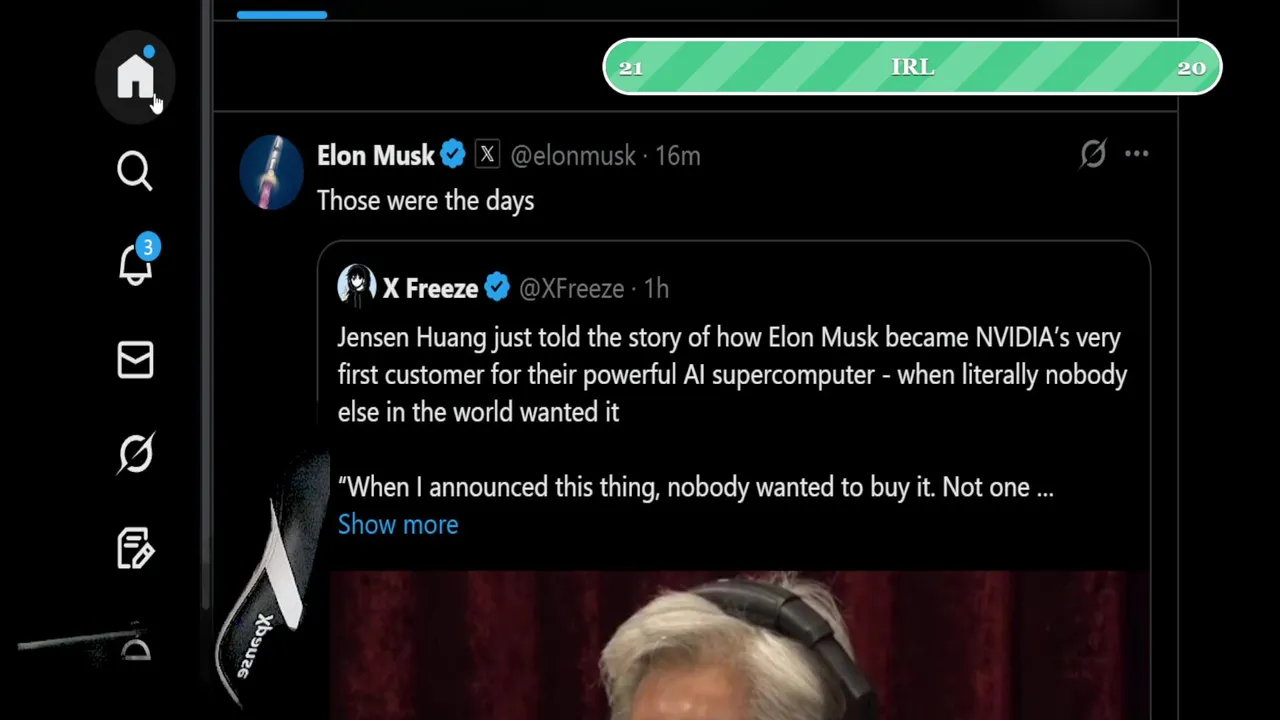1280x720 pixels.
Task: Click the green IRL progress bar
Action: click(912, 67)
